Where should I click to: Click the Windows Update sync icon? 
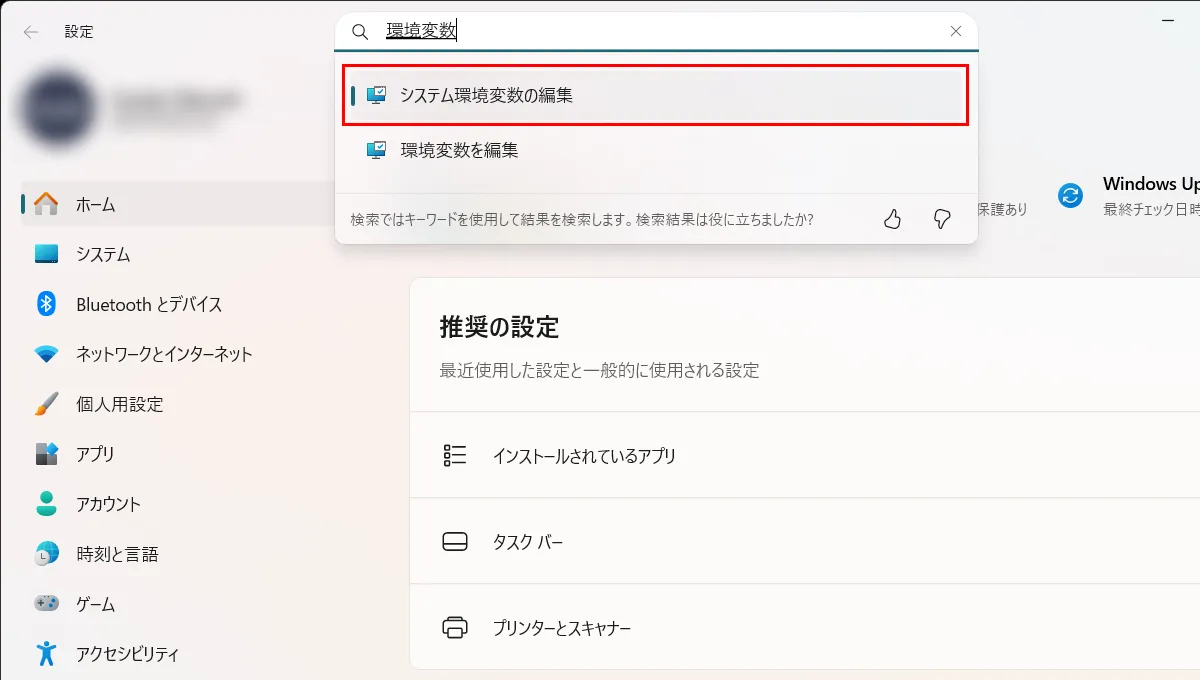(1071, 195)
